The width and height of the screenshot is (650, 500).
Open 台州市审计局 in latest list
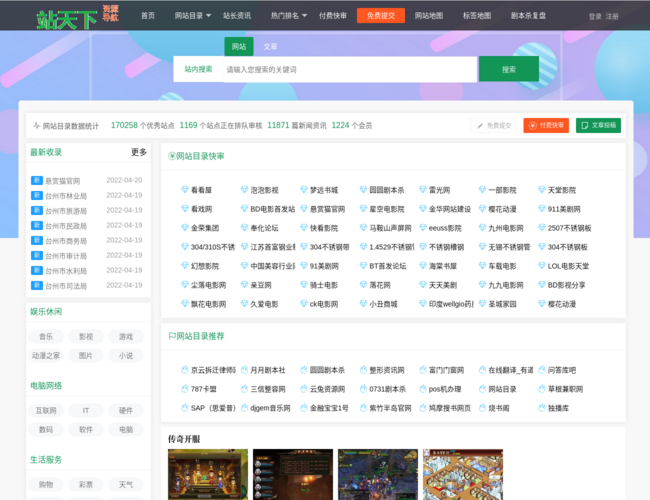coord(66,256)
